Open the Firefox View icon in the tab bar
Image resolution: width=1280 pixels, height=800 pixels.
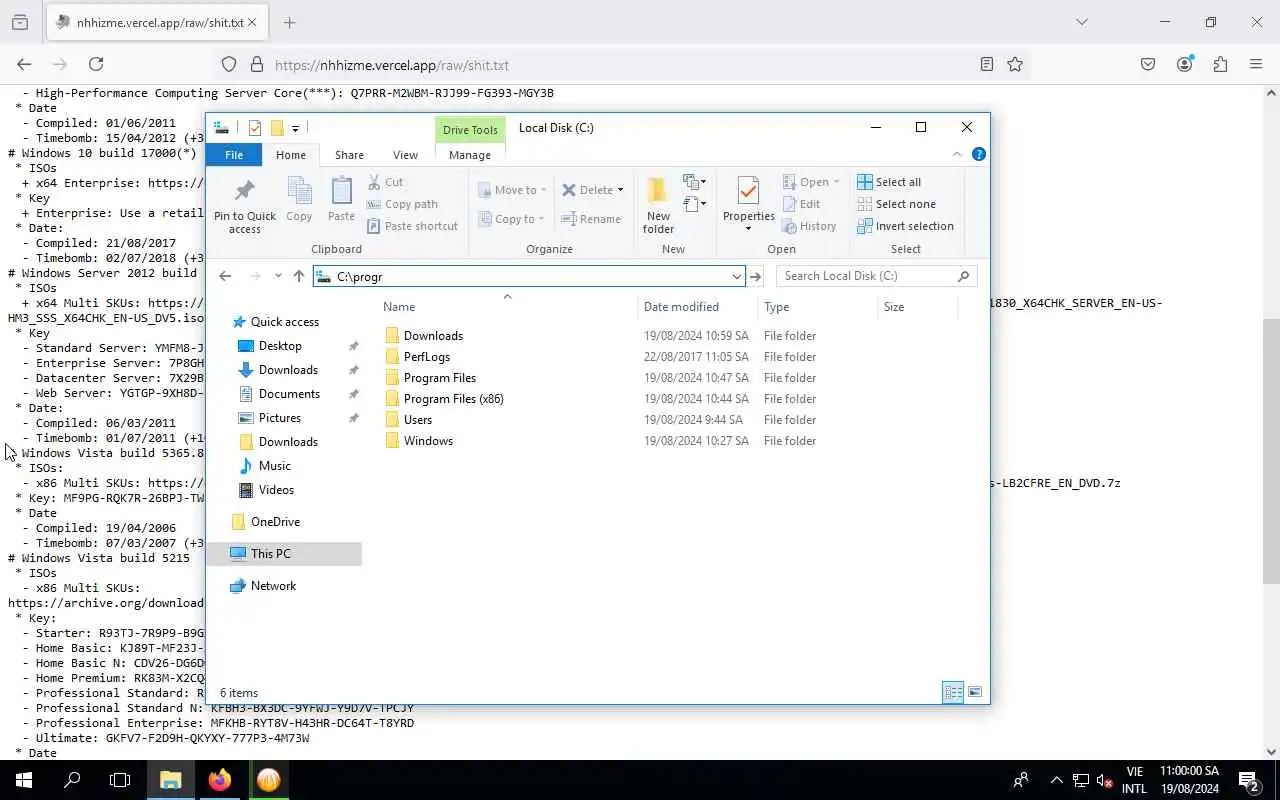[20, 22]
